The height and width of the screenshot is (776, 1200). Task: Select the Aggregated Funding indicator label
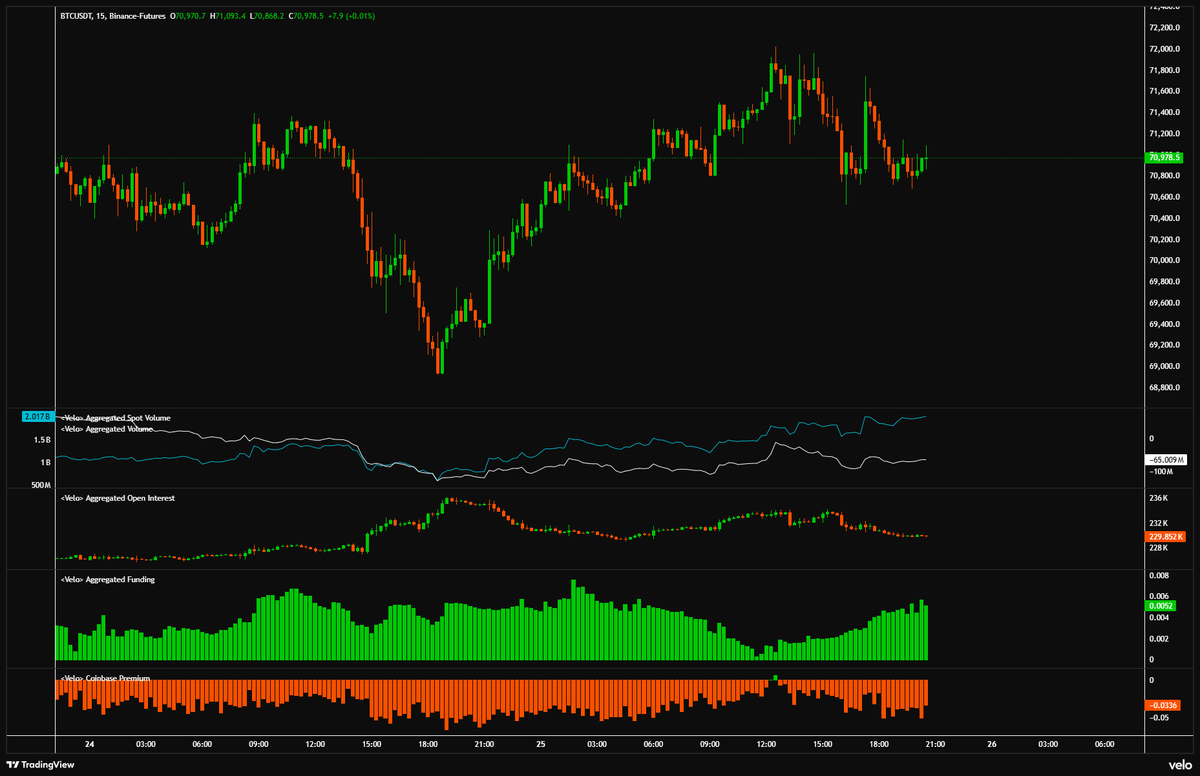point(107,579)
